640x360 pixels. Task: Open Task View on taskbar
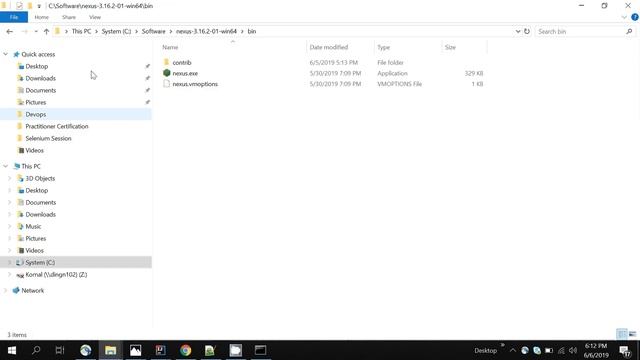pyautogui.click(x=60, y=350)
